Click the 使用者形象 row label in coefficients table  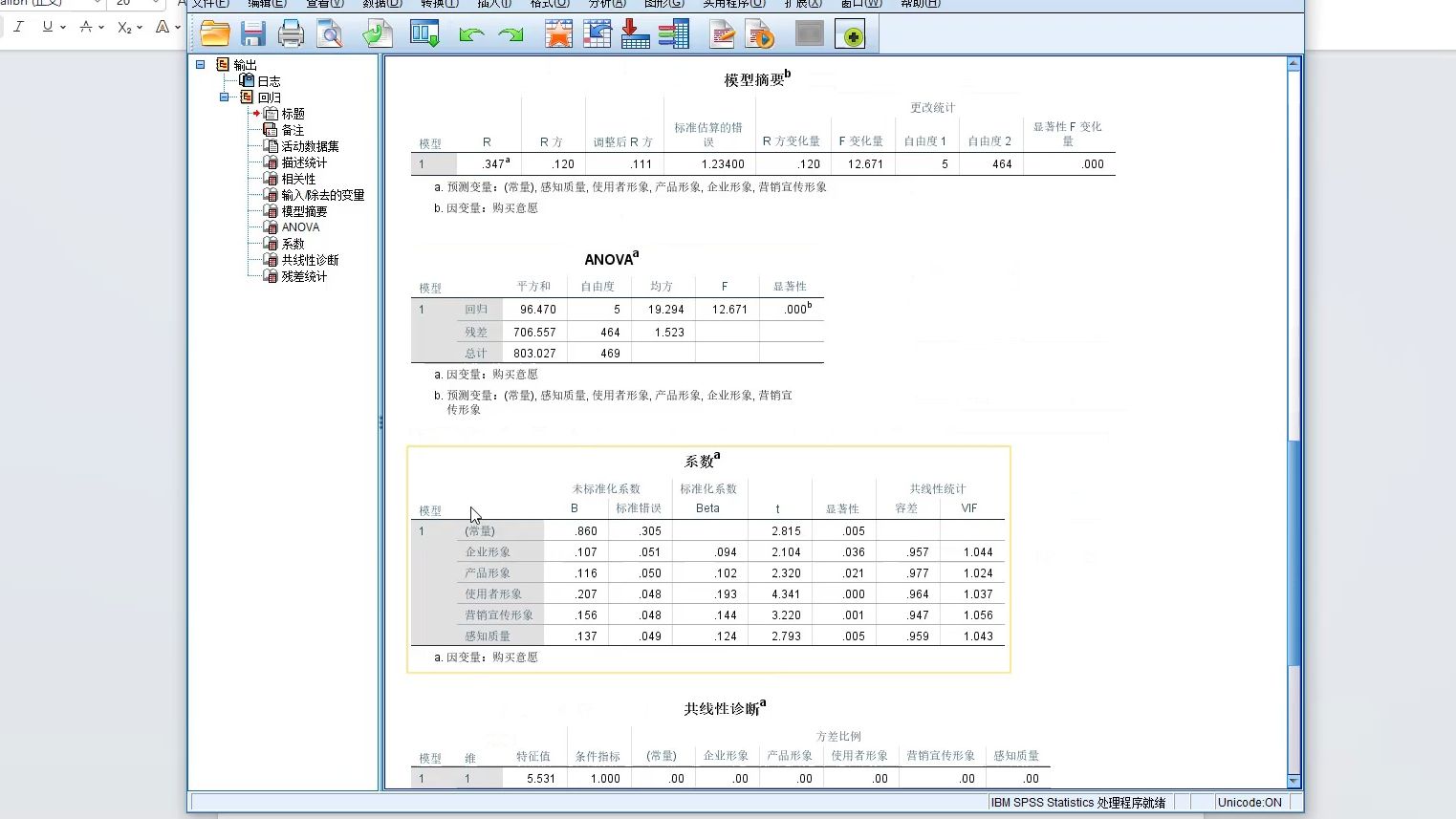pos(493,594)
